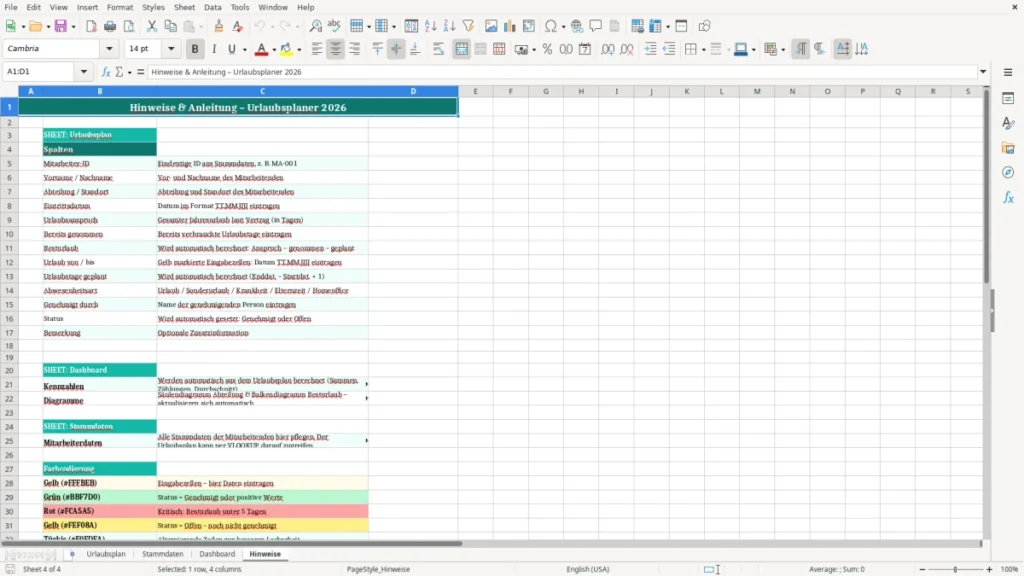Viewport: 1024px width, 576px height.
Task: Open font name dropdown
Action: coord(109,49)
